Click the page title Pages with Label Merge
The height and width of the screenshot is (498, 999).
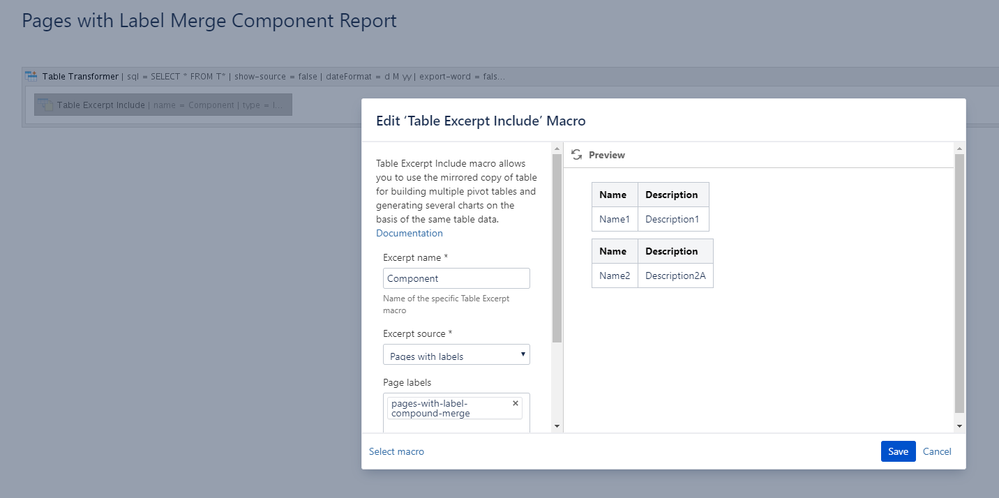[x=209, y=20]
